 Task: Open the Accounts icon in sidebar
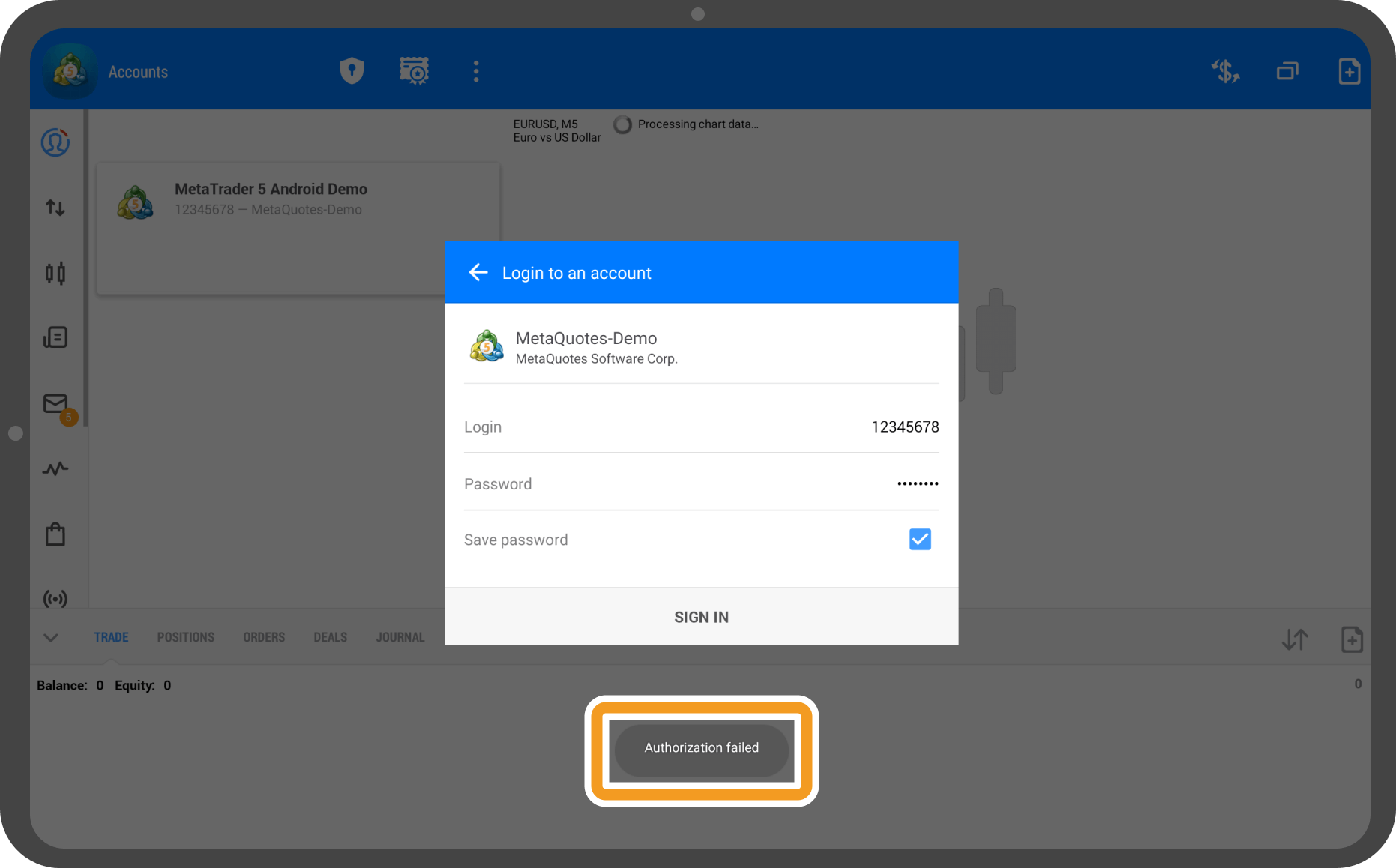pyautogui.click(x=55, y=142)
